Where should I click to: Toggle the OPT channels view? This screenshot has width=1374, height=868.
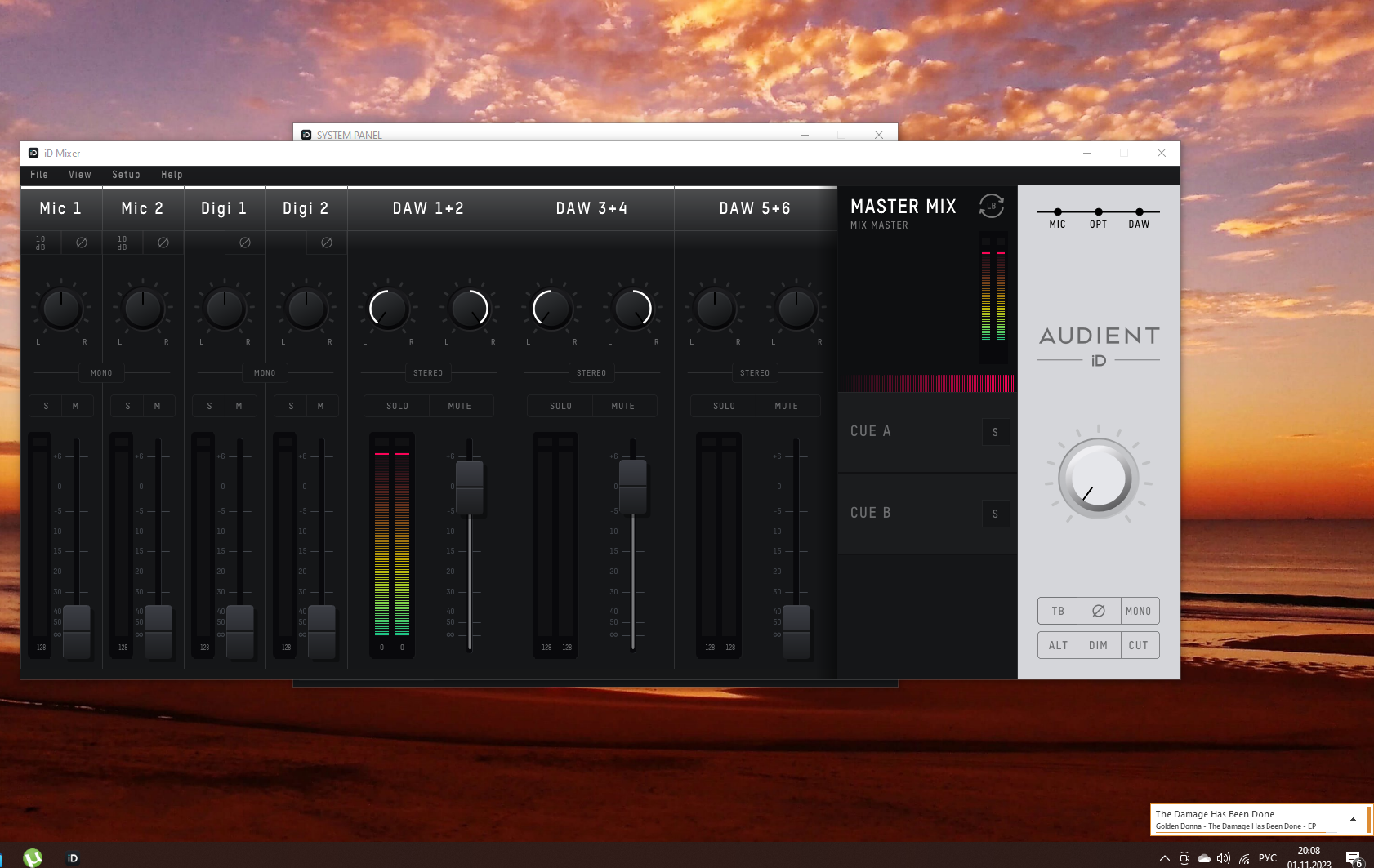(1099, 218)
